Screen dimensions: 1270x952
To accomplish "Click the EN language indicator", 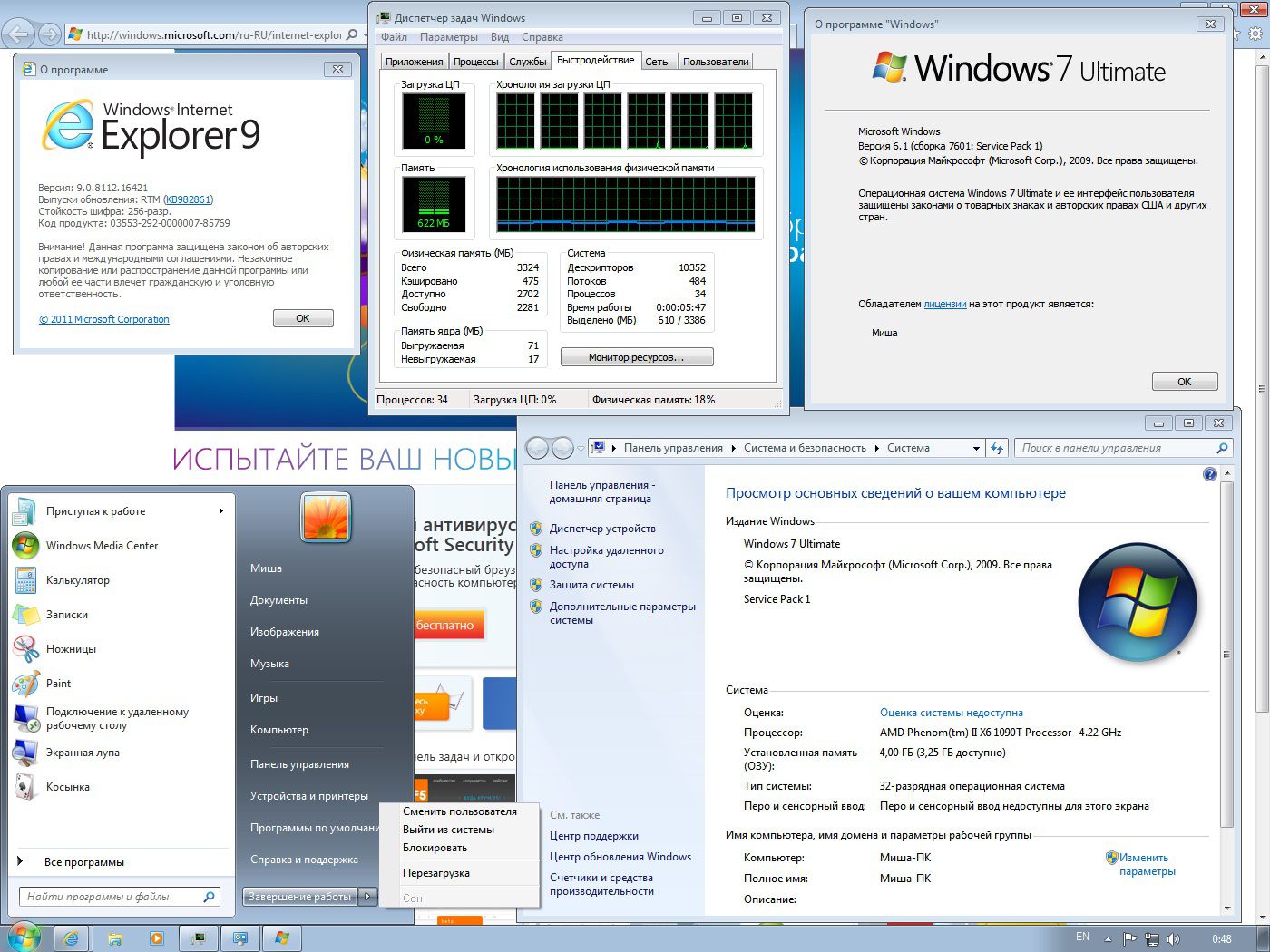I will tap(1082, 937).
